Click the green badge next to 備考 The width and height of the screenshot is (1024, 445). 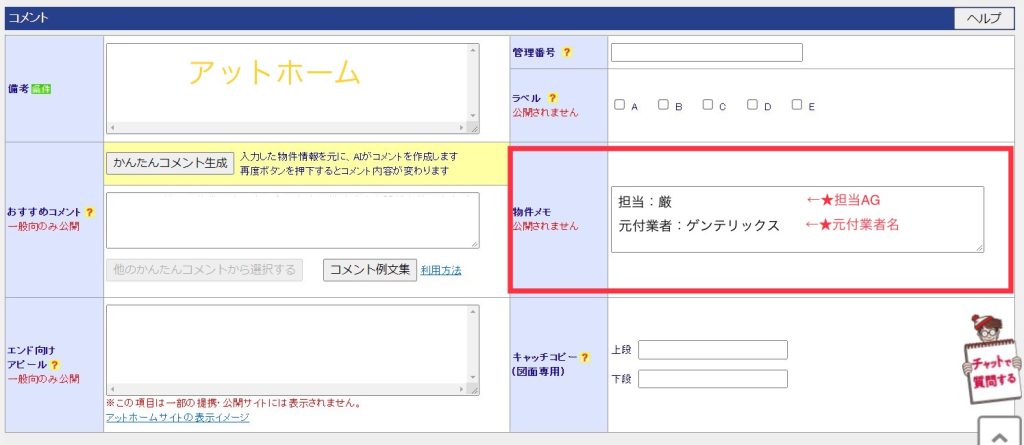(41, 90)
